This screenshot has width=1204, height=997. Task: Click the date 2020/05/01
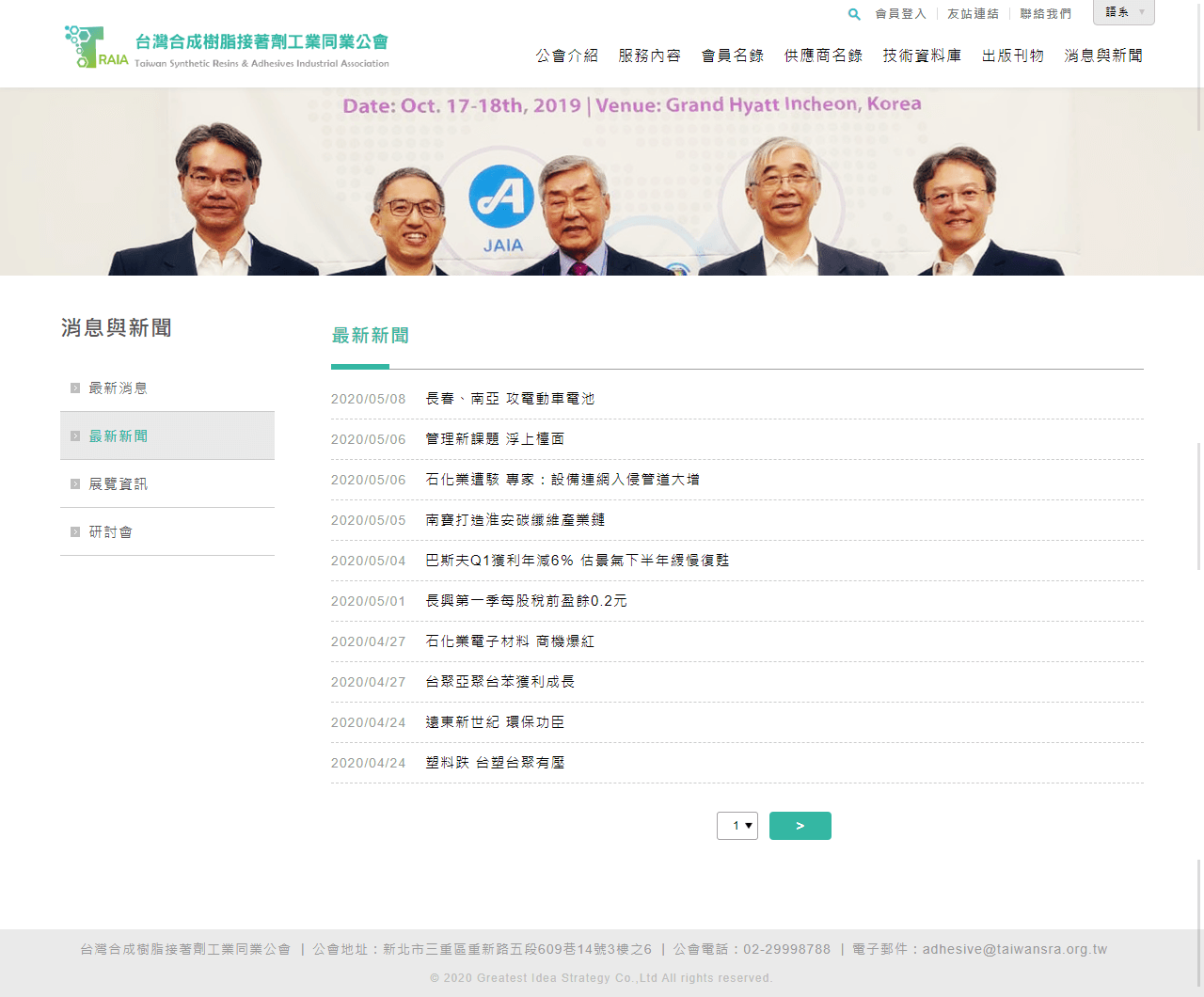[x=369, y=601]
